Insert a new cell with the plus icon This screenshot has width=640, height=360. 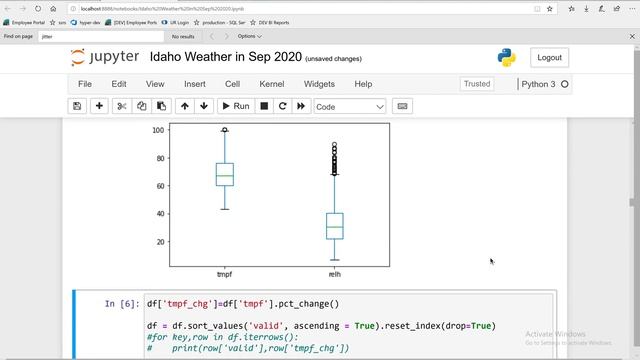tap(99, 106)
